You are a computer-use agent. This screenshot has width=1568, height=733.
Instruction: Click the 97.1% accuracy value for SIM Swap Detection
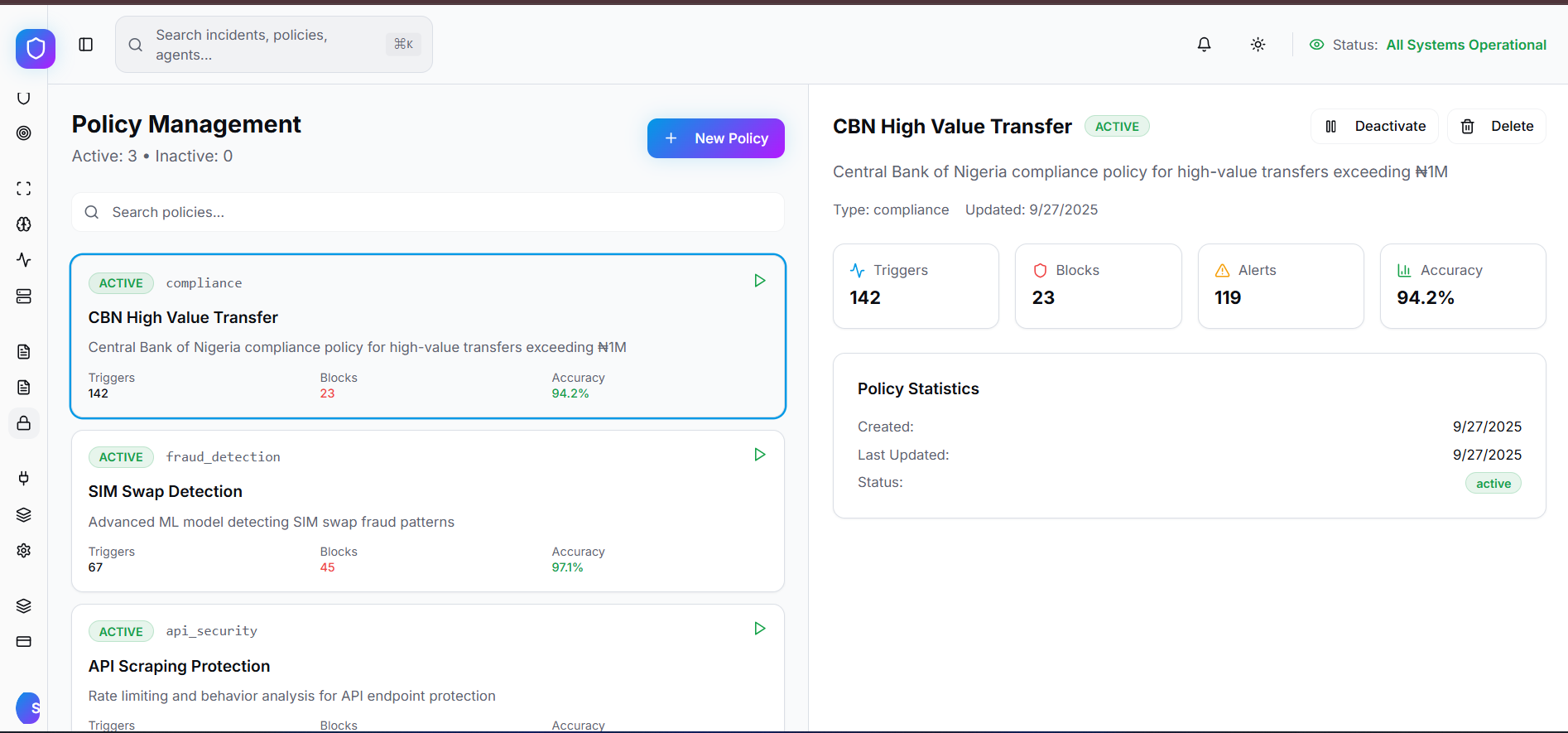point(568,568)
